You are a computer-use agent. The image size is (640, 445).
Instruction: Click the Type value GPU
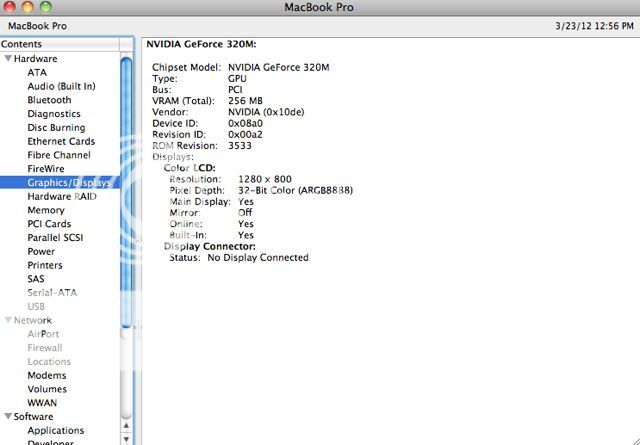pos(237,78)
